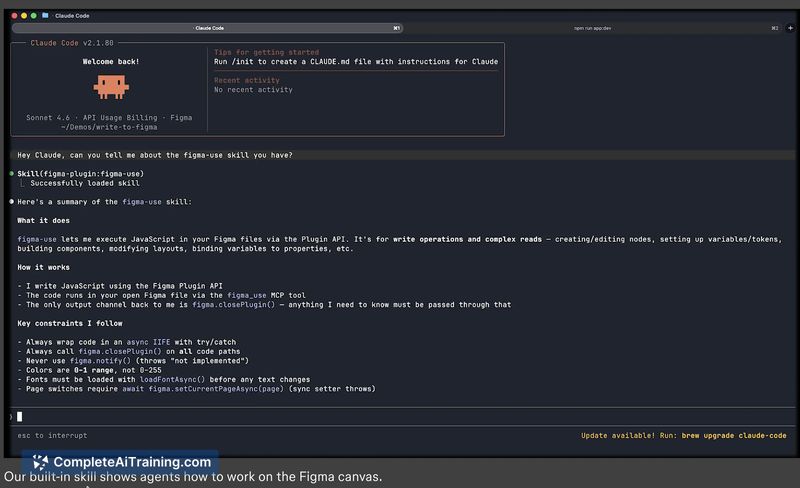Click 'How it works' heading
The height and width of the screenshot is (488, 800).
coord(43,267)
